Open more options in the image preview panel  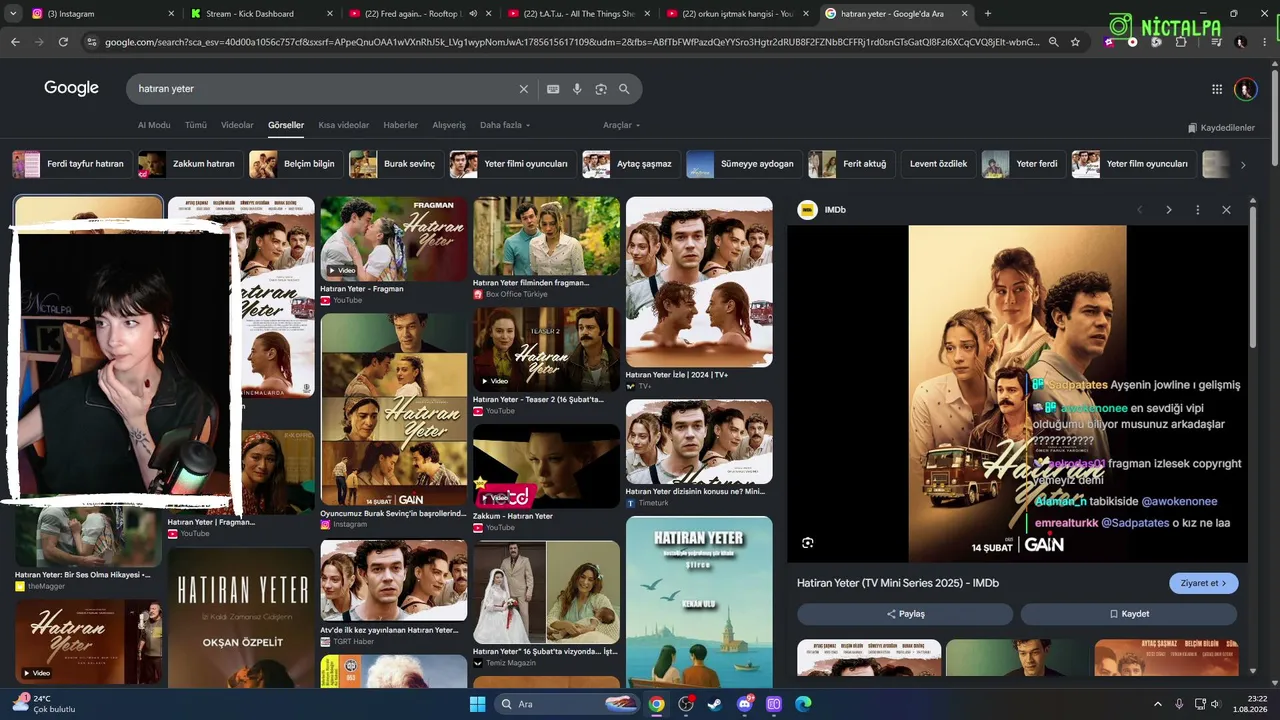[x=1197, y=210]
